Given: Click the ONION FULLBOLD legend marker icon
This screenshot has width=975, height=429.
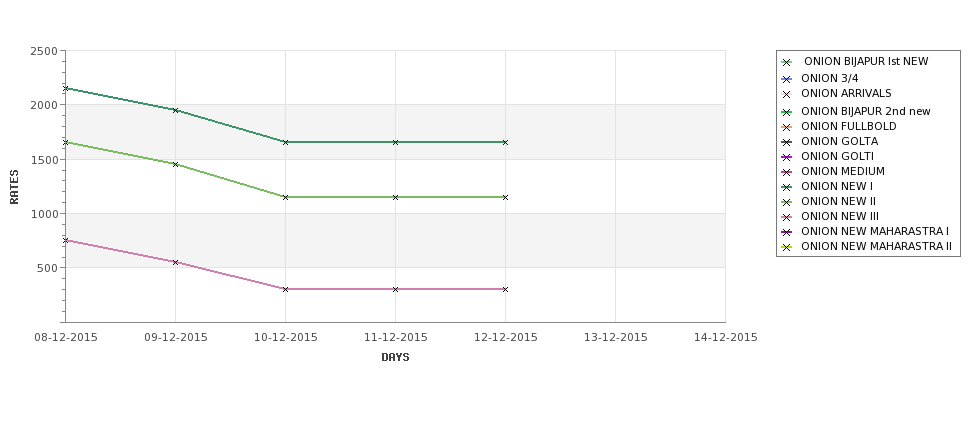Looking at the screenshot, I should tap(787, 127).
